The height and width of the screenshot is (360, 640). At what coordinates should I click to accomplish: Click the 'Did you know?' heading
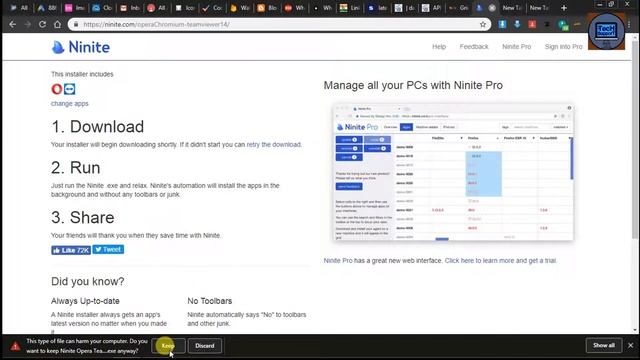(88, 281)
